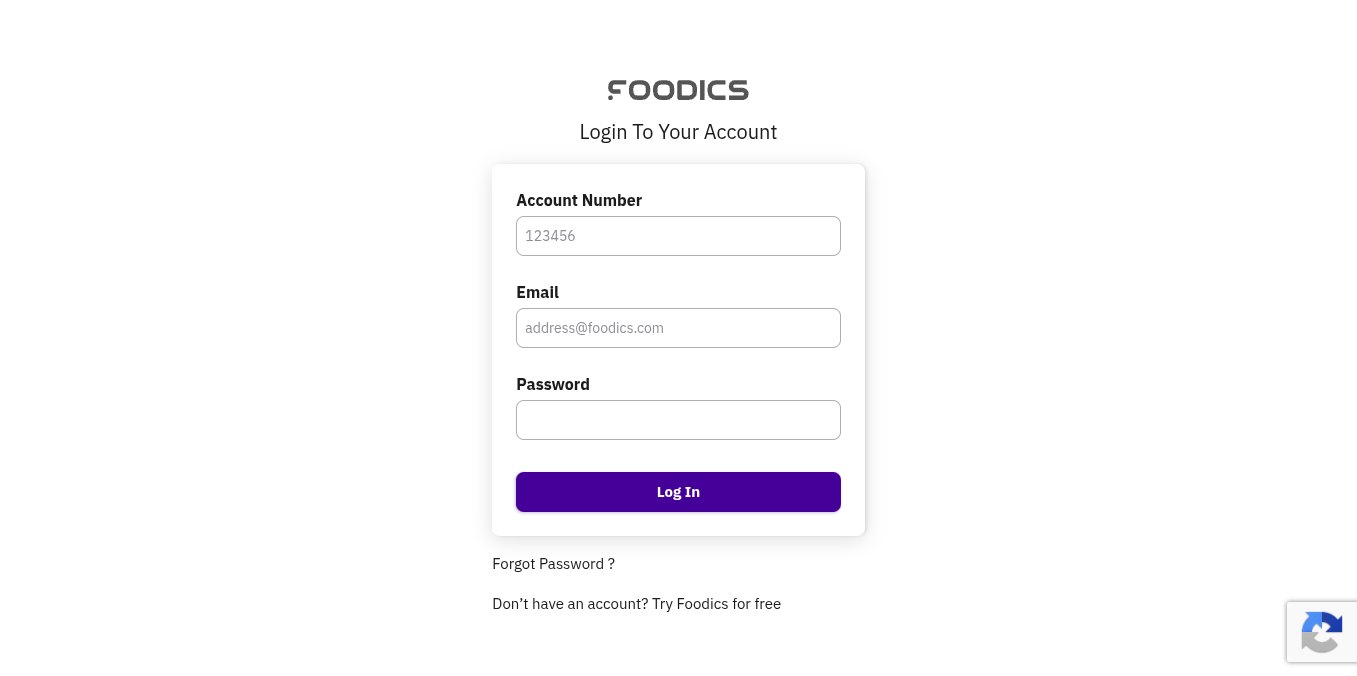Viewport: 1357px width, 676px height.
Task: Click the Don't have an account? text
Action: coord(570,604)
